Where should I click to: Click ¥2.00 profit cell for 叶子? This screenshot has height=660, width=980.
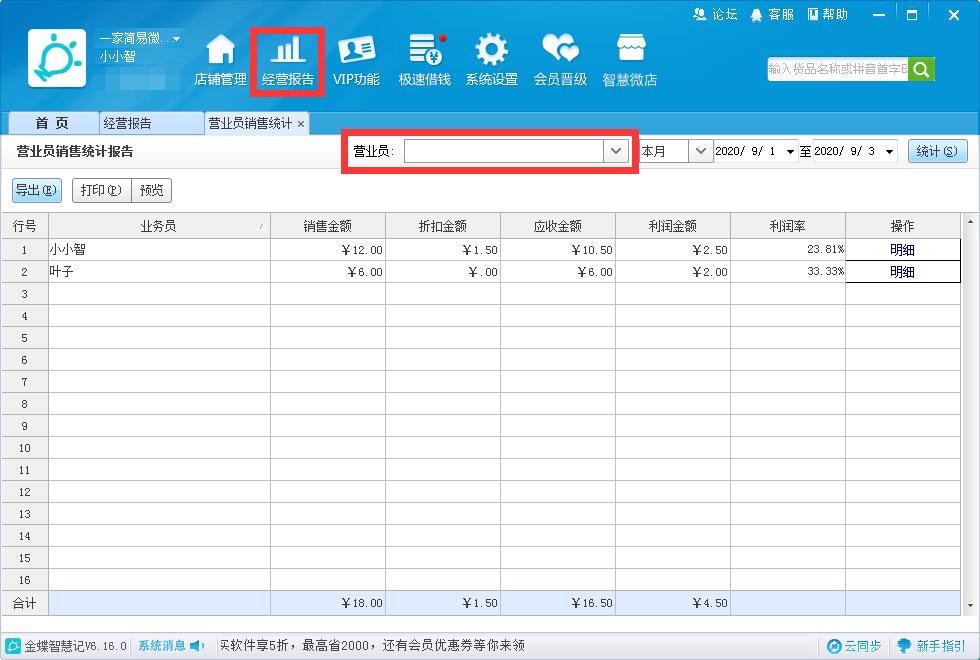point(672,272)
